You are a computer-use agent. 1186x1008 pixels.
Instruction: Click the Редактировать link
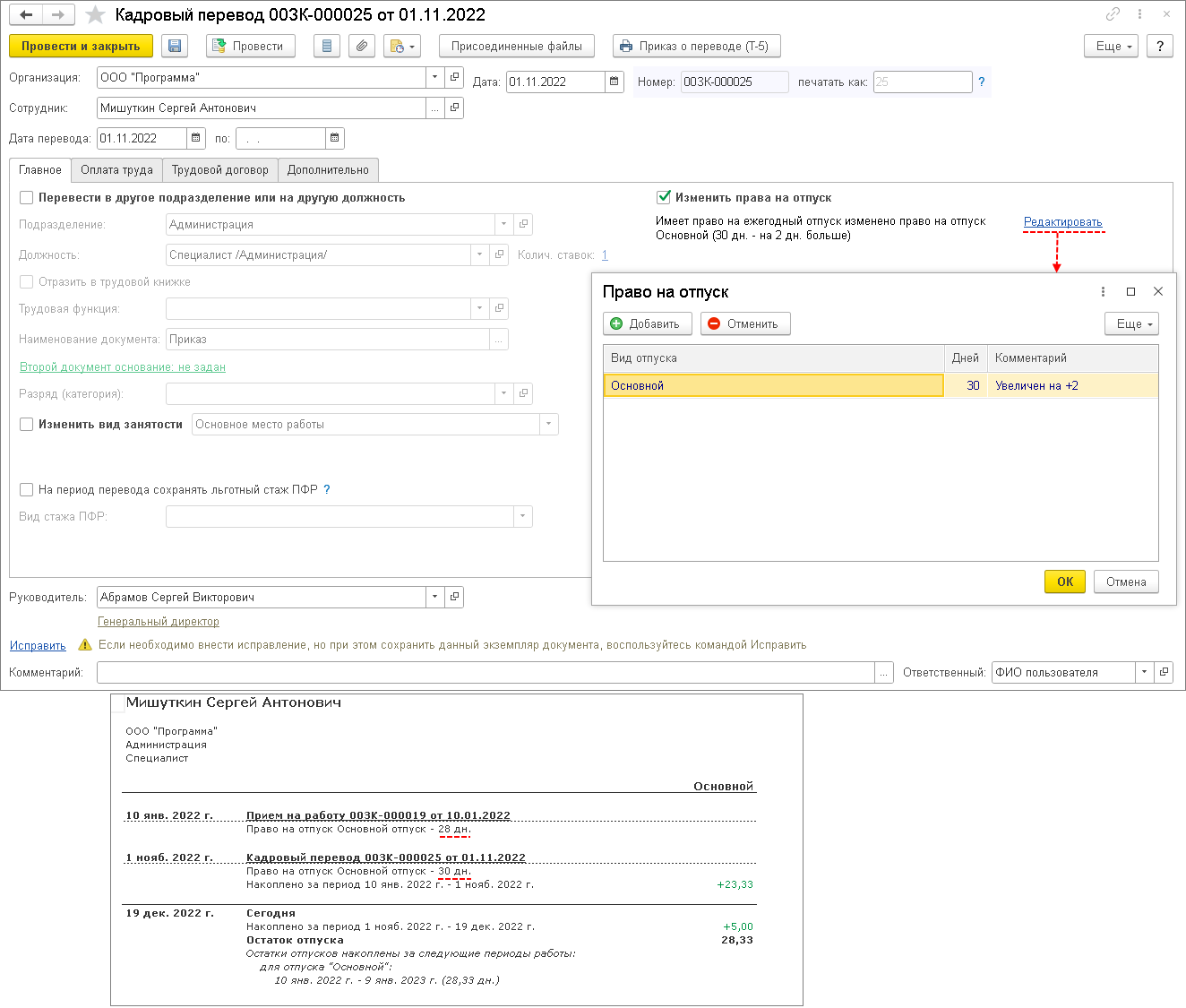pyautogui.click(x=1063, y=221)
